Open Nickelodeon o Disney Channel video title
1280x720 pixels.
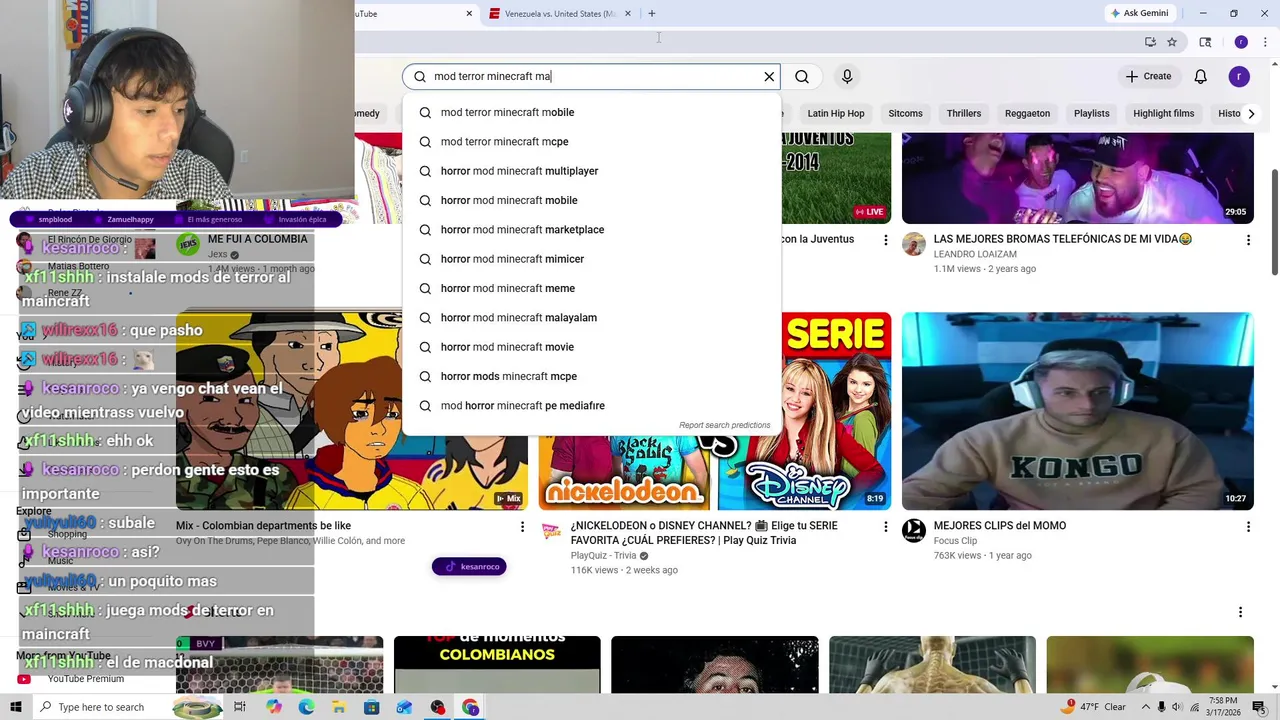pyautogui.click(x=704, y=533)
